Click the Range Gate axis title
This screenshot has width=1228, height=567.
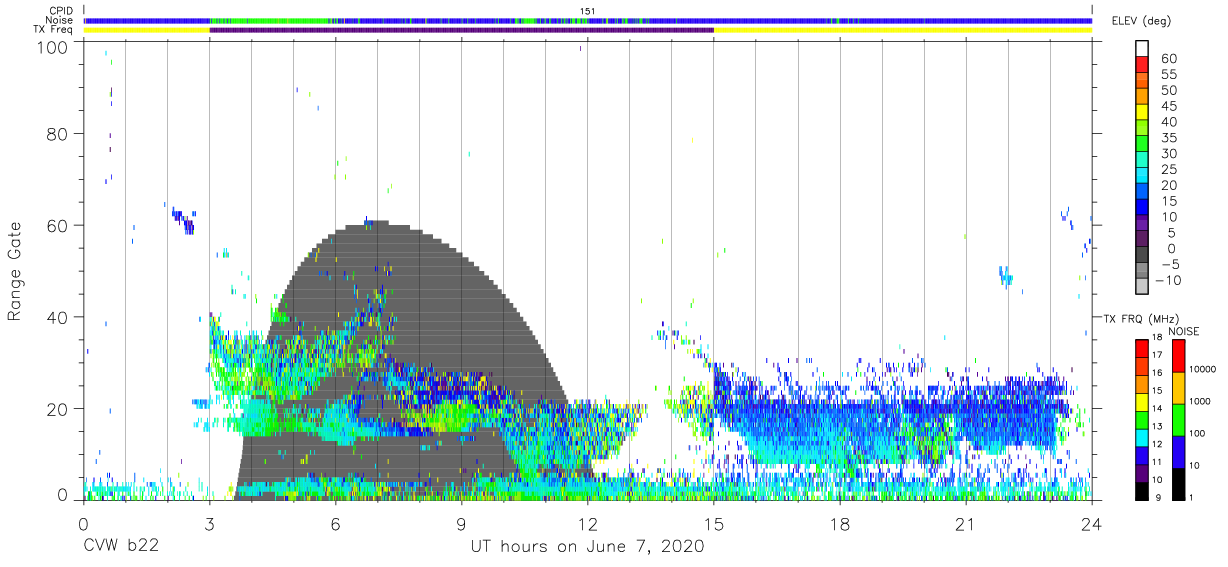15,272
